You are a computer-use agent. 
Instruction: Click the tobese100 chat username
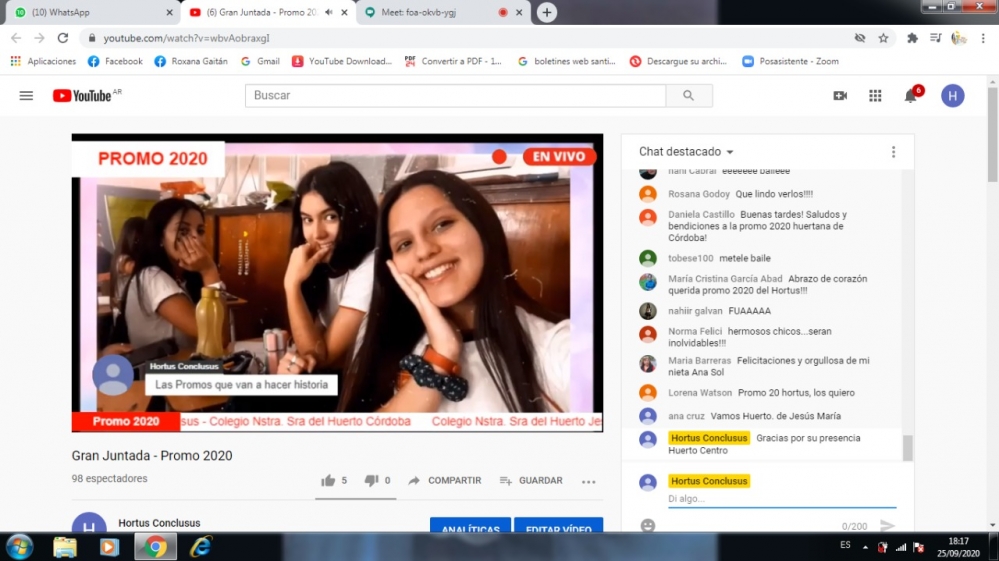691,259
